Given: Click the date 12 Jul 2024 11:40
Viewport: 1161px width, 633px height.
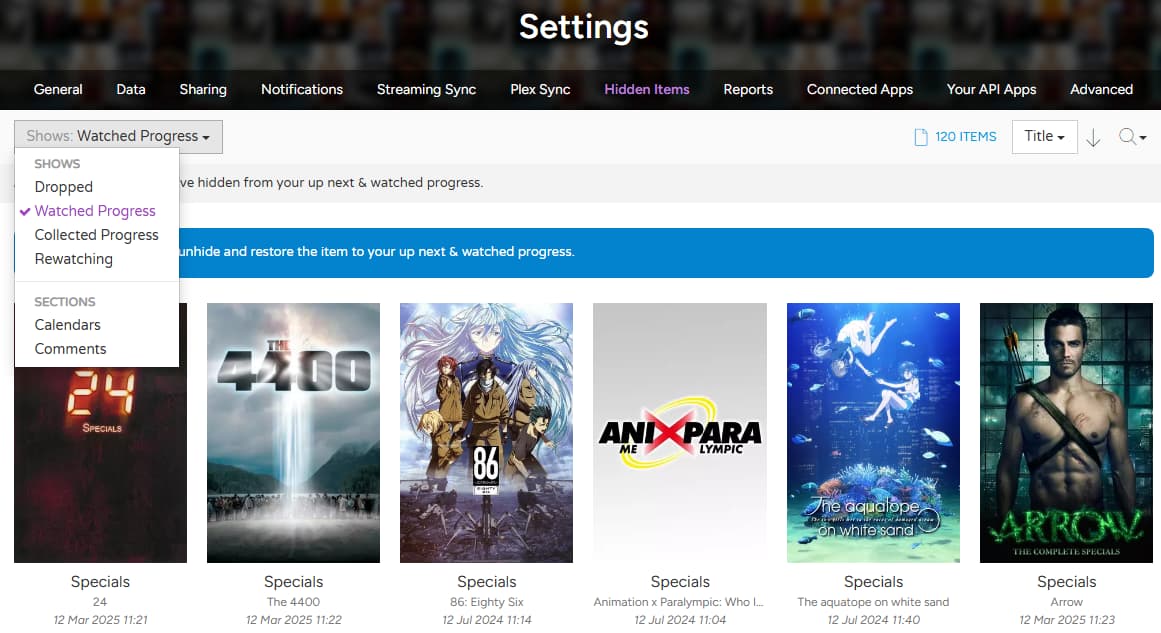Looking at the screenshot, I should [873, 620].
